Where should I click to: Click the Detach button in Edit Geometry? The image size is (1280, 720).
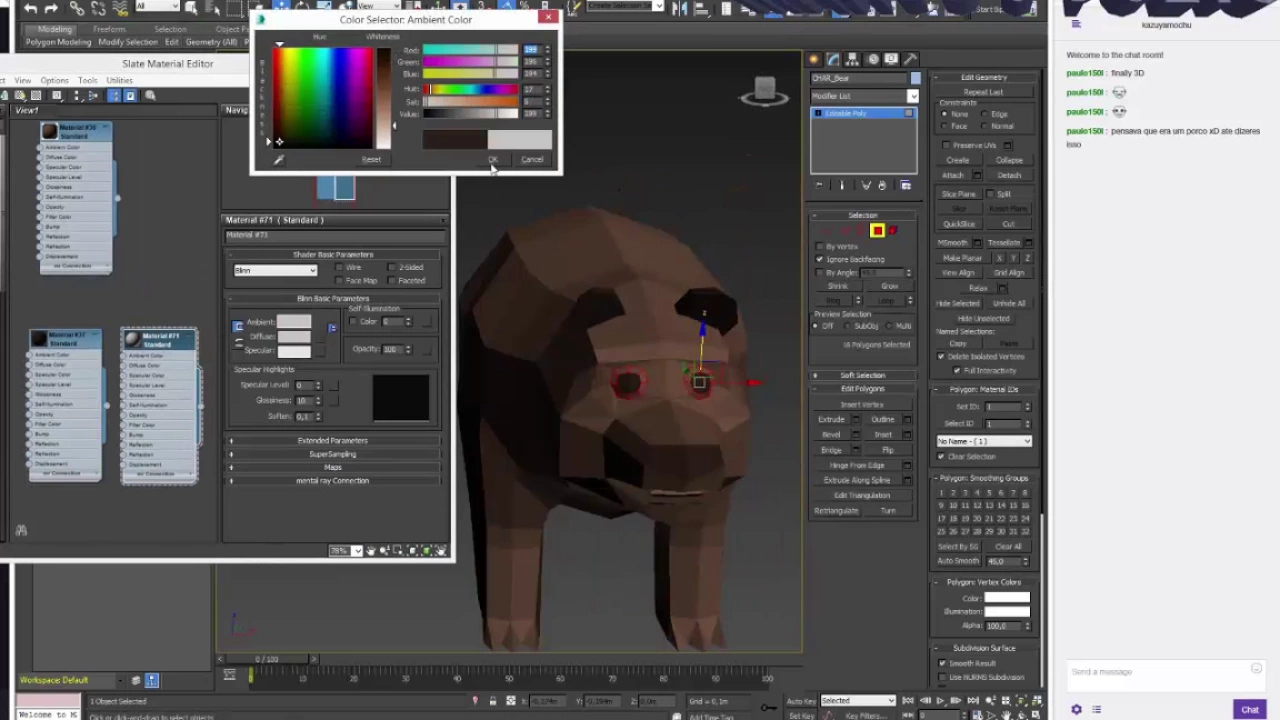pos(1009,176)
